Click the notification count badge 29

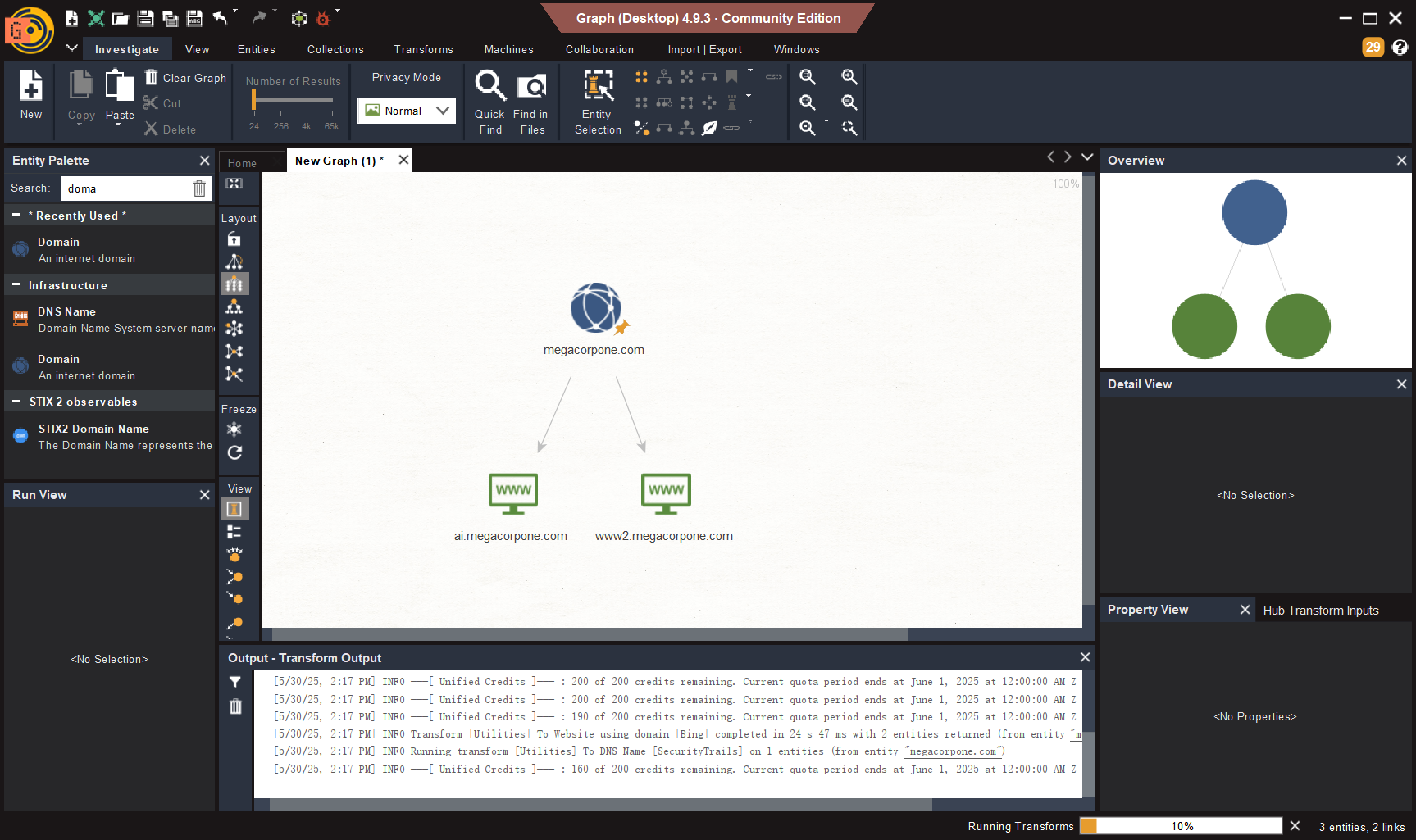click(1373, 48)
